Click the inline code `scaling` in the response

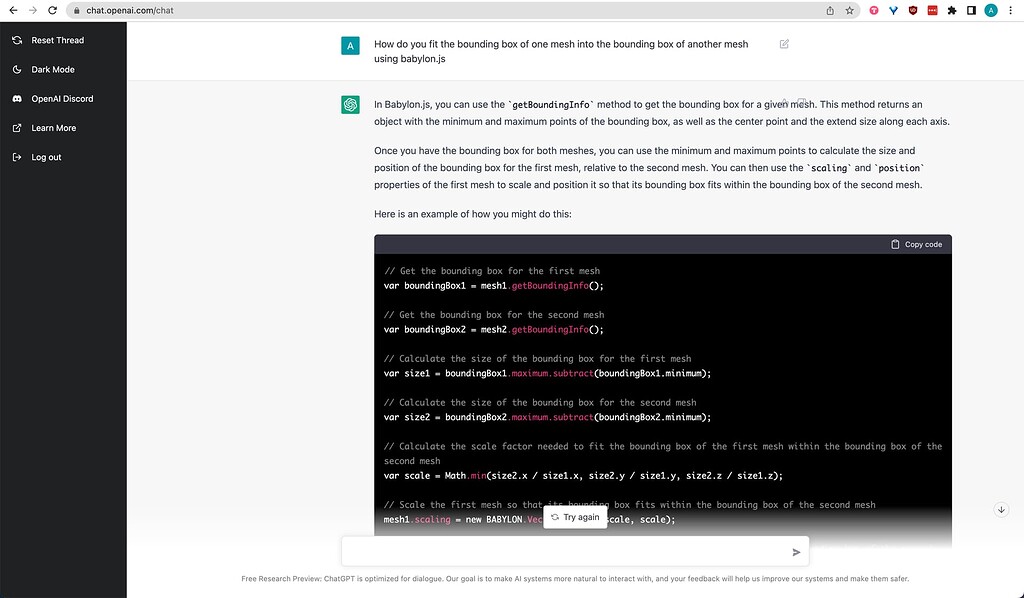(x=829, y=168)
